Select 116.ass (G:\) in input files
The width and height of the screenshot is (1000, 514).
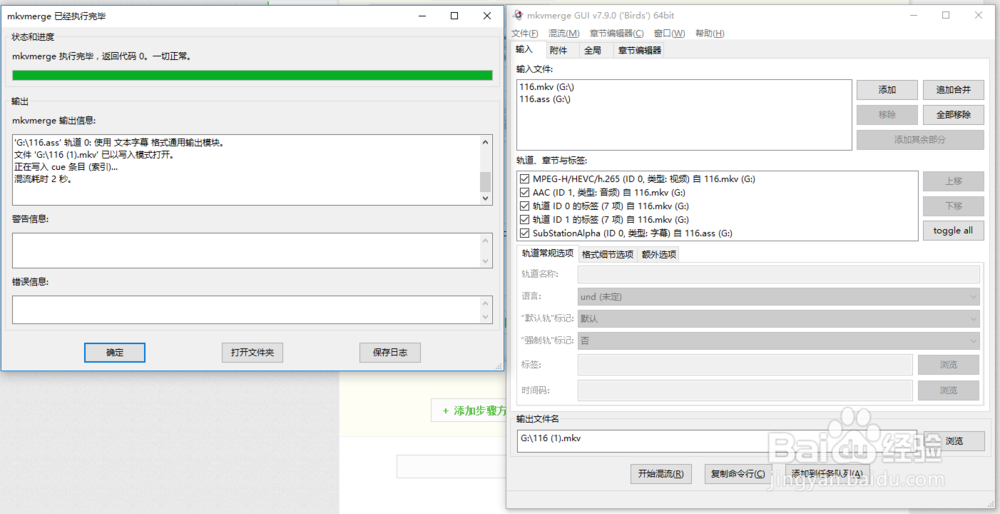[545, 99]
